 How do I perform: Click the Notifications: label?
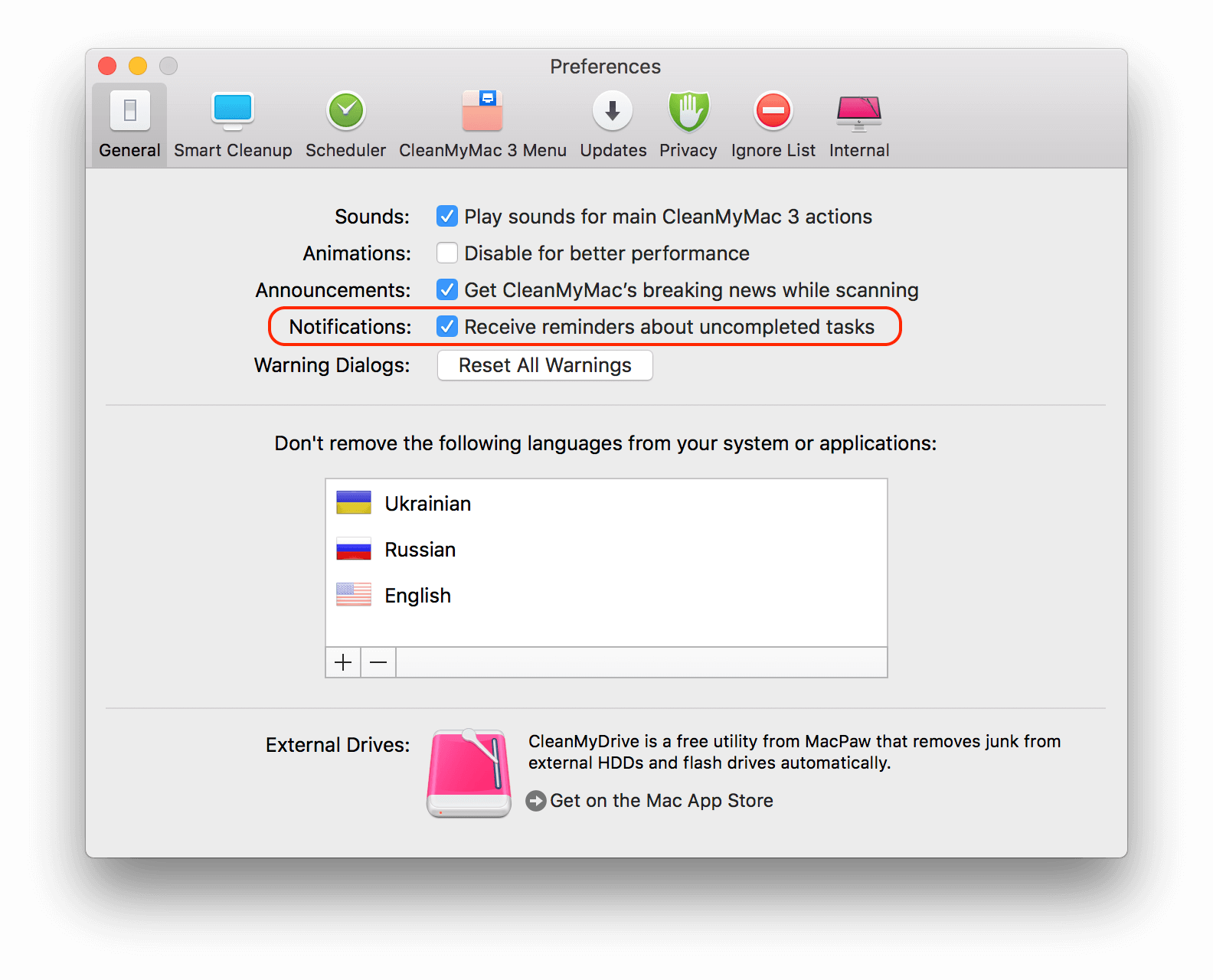pos(350,327)
